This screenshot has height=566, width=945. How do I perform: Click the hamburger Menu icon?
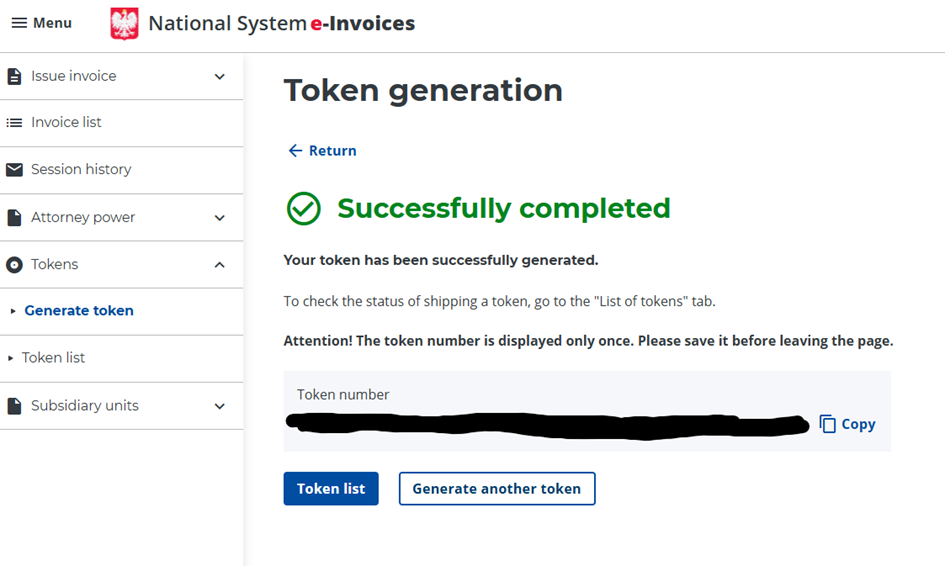click(x=19, y=23)
